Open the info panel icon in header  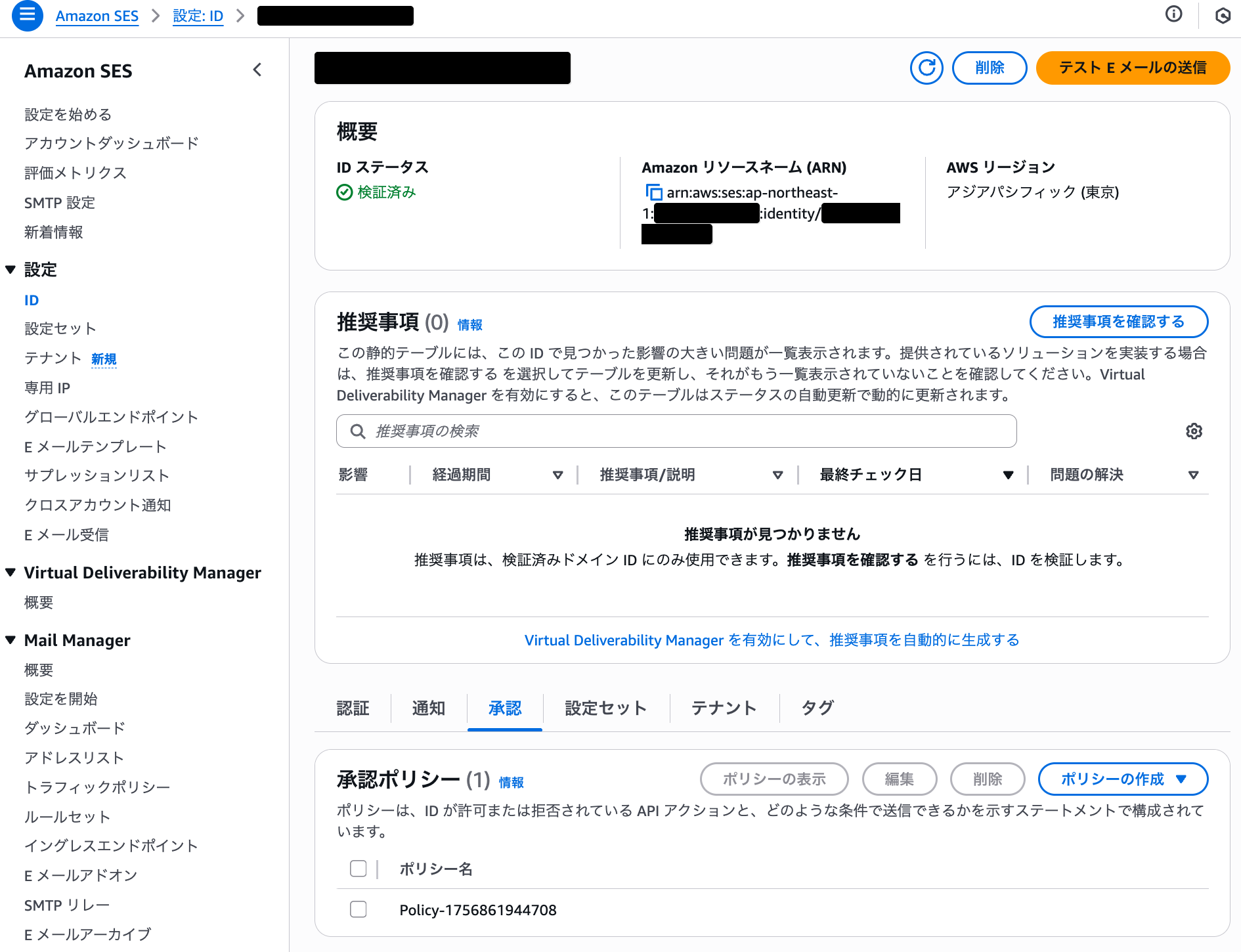point(1173,14)
